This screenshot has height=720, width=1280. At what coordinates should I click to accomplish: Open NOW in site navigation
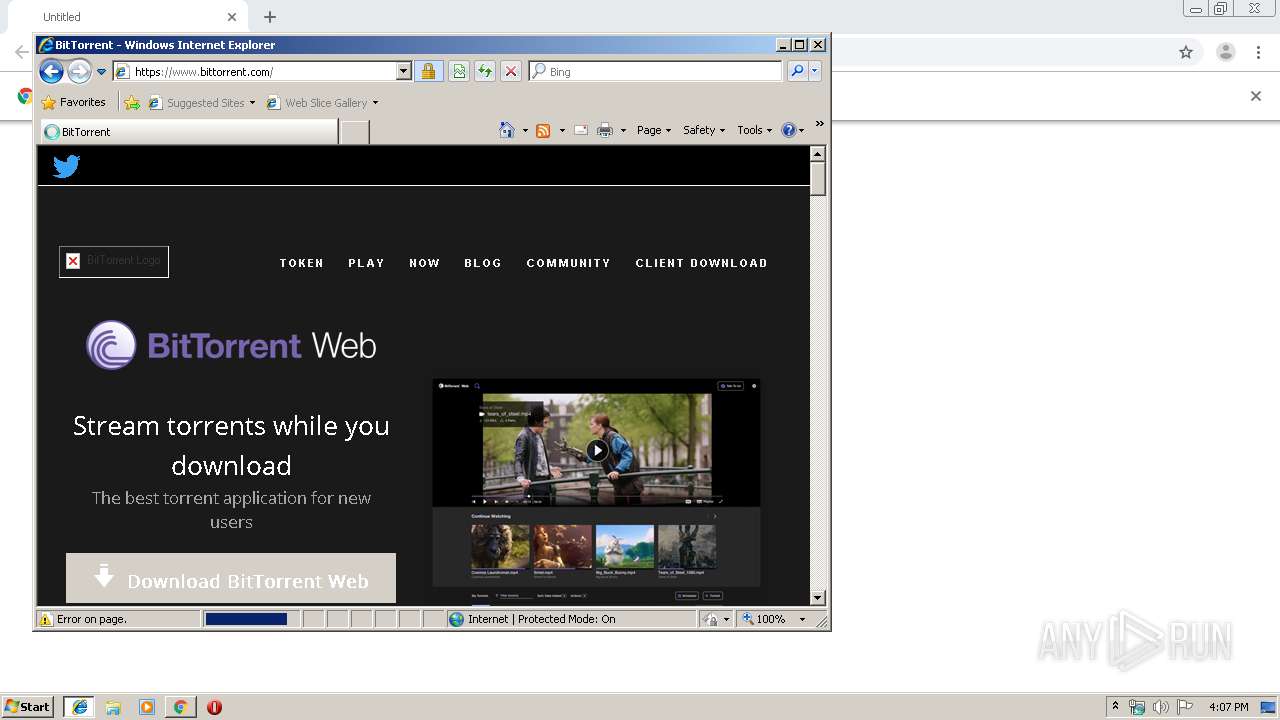(x=424, y=263)
